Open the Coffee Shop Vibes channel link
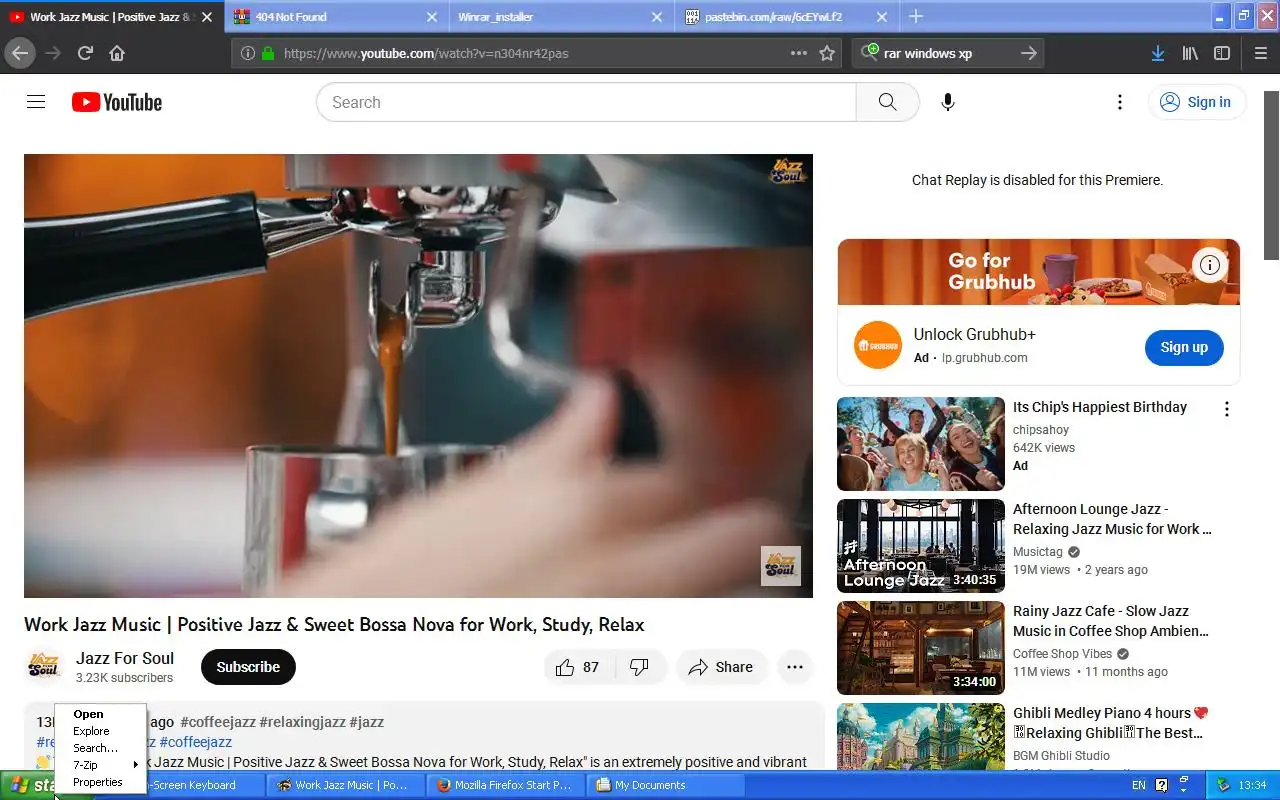The image size is (1280, 800). [1062, 654]
